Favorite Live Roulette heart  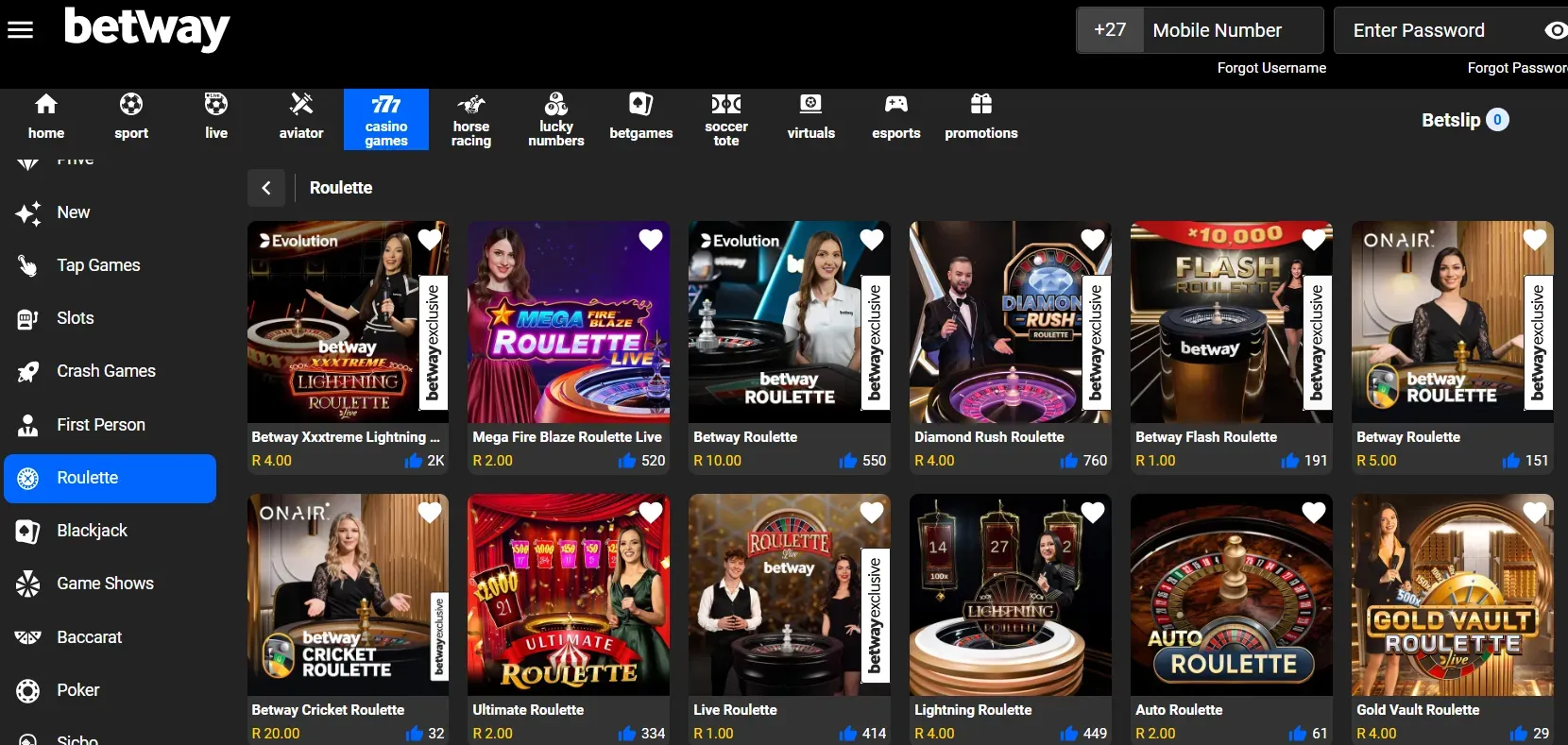(x=872, y=513)
